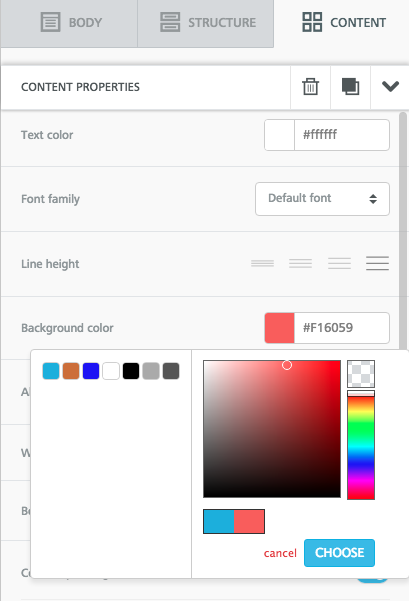Click the Text color swatch box
This screenshot has height=601, width=409.
pos(279,135)
